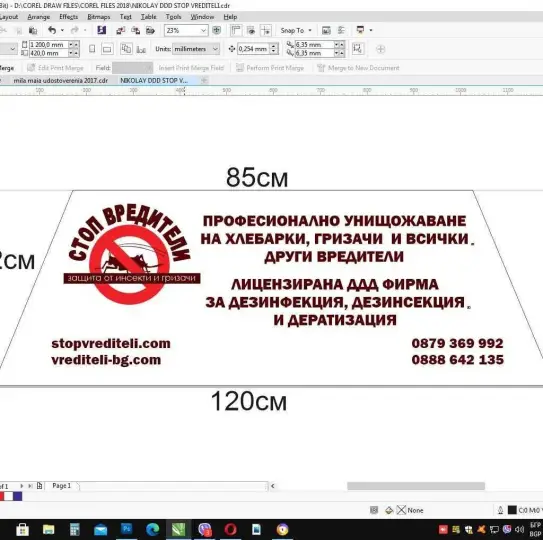Image resolution: width=543 pixels, height=540 pixels.
Task: Click the Publish to PDF icon
Action: pyautogui.click(x=150, y=30)
